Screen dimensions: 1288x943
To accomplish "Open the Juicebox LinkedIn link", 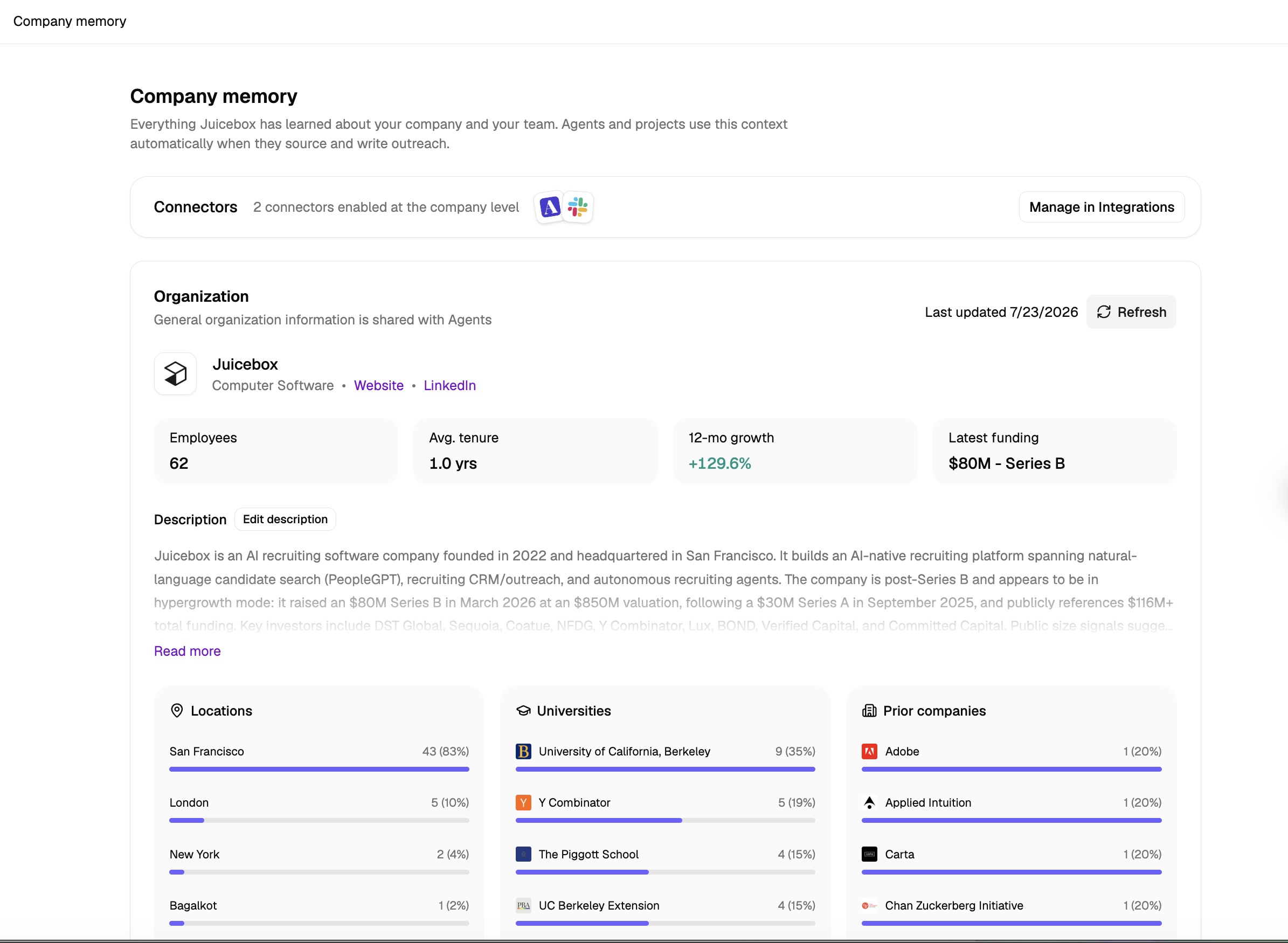I will [449, 385].
